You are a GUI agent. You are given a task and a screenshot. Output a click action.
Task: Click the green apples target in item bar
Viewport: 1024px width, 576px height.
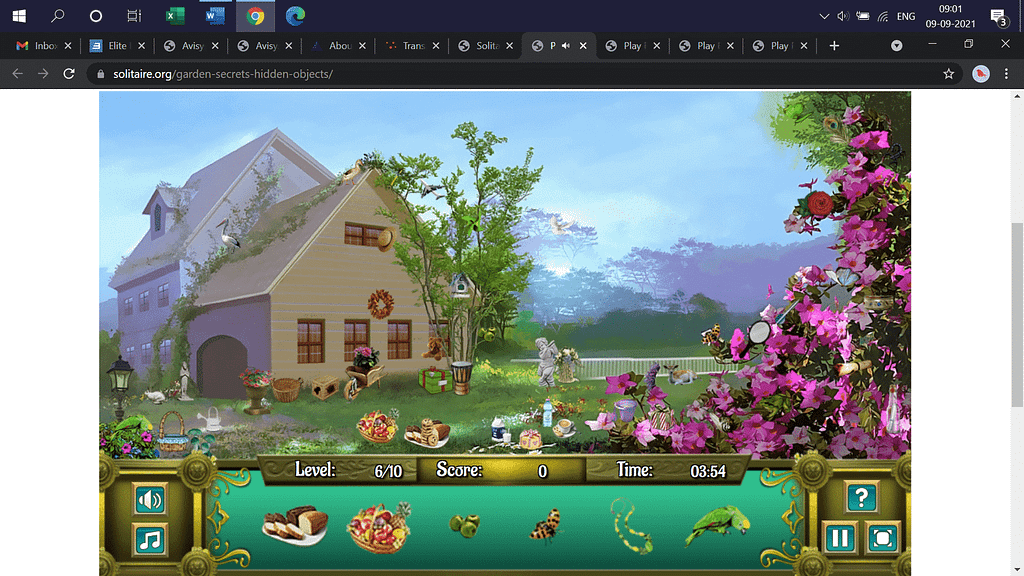tap(463, 524)
